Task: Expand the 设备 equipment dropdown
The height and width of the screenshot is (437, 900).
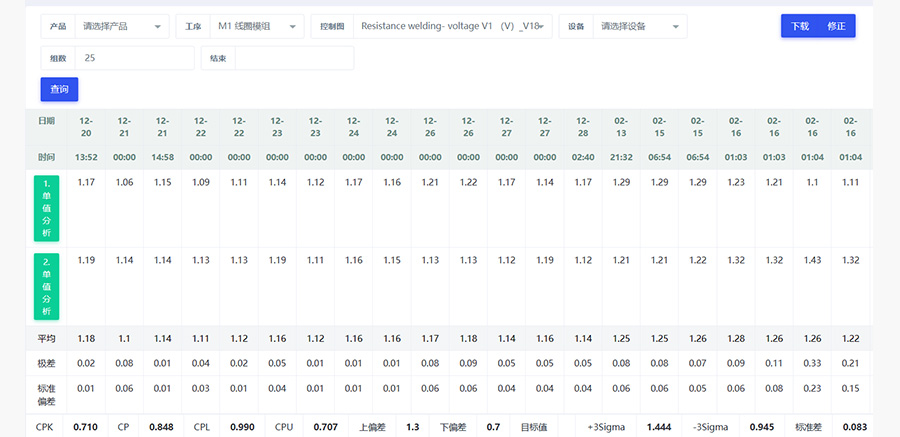Action: (639, 26)
